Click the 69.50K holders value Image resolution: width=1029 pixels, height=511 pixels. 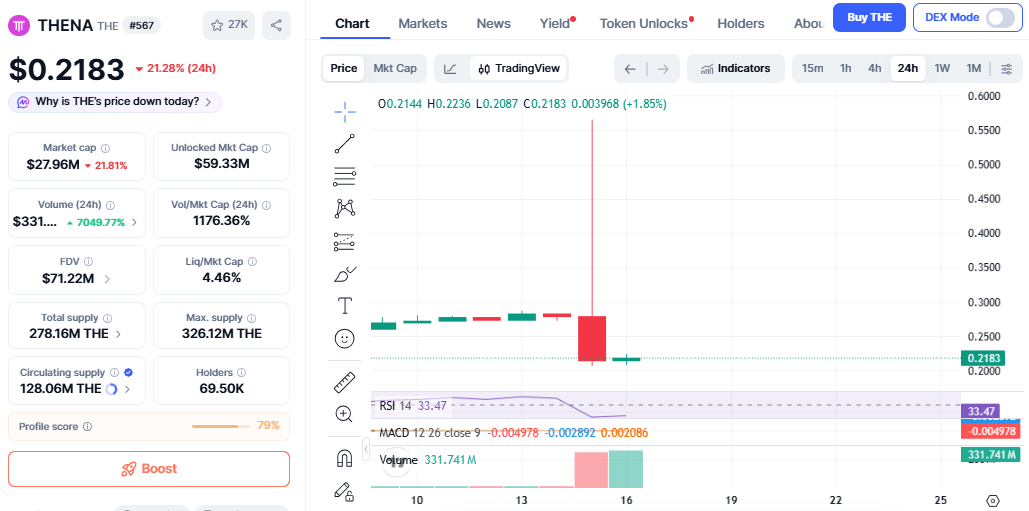click(222, 389)
